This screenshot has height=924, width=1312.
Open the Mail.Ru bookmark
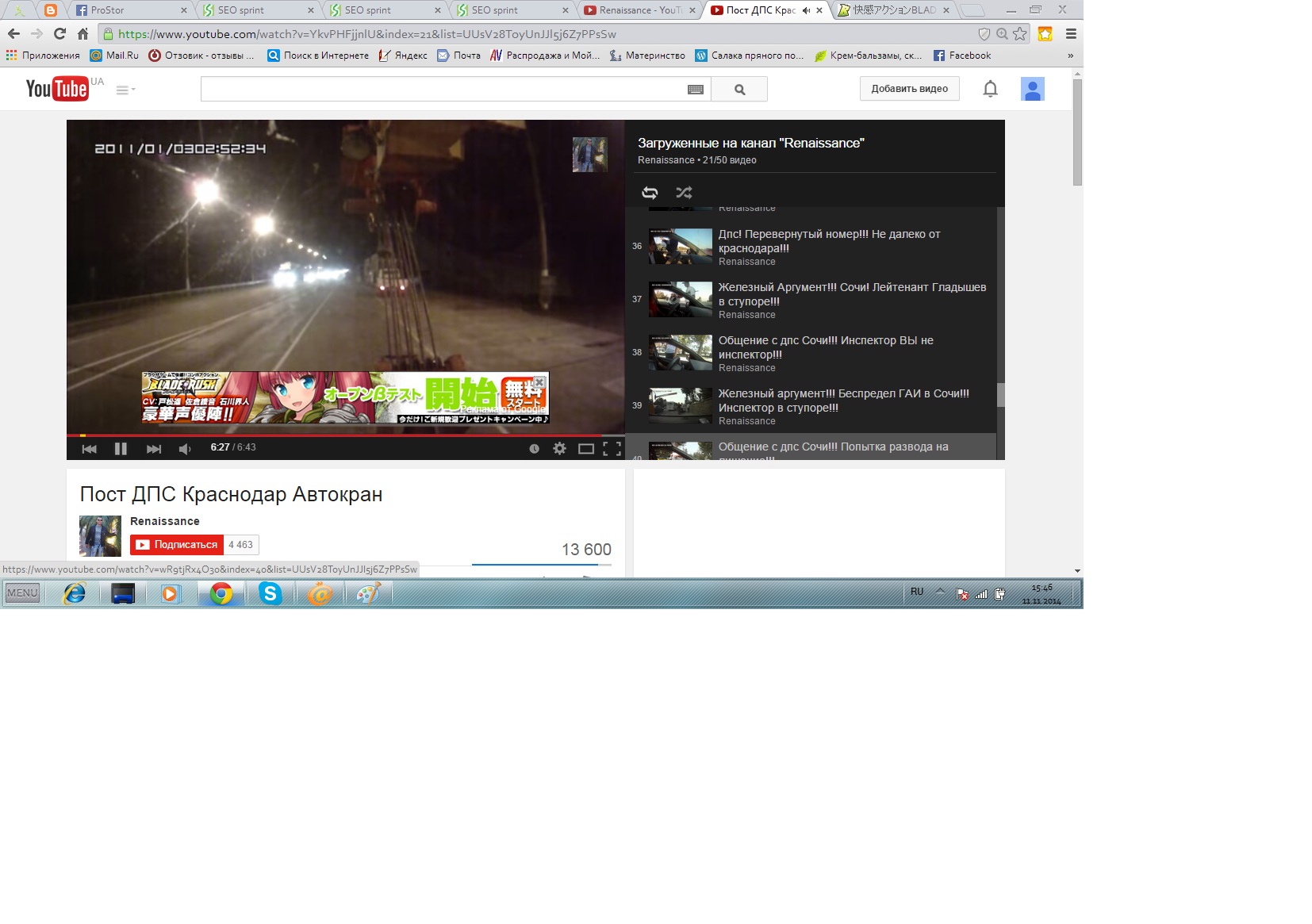[114, 56]
